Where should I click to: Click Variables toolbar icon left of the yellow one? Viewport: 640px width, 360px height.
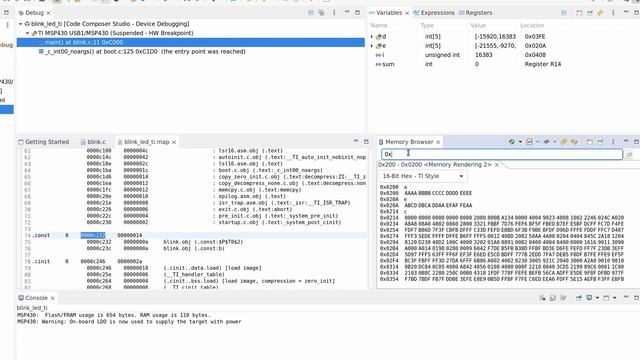click(x=590, y=13)
